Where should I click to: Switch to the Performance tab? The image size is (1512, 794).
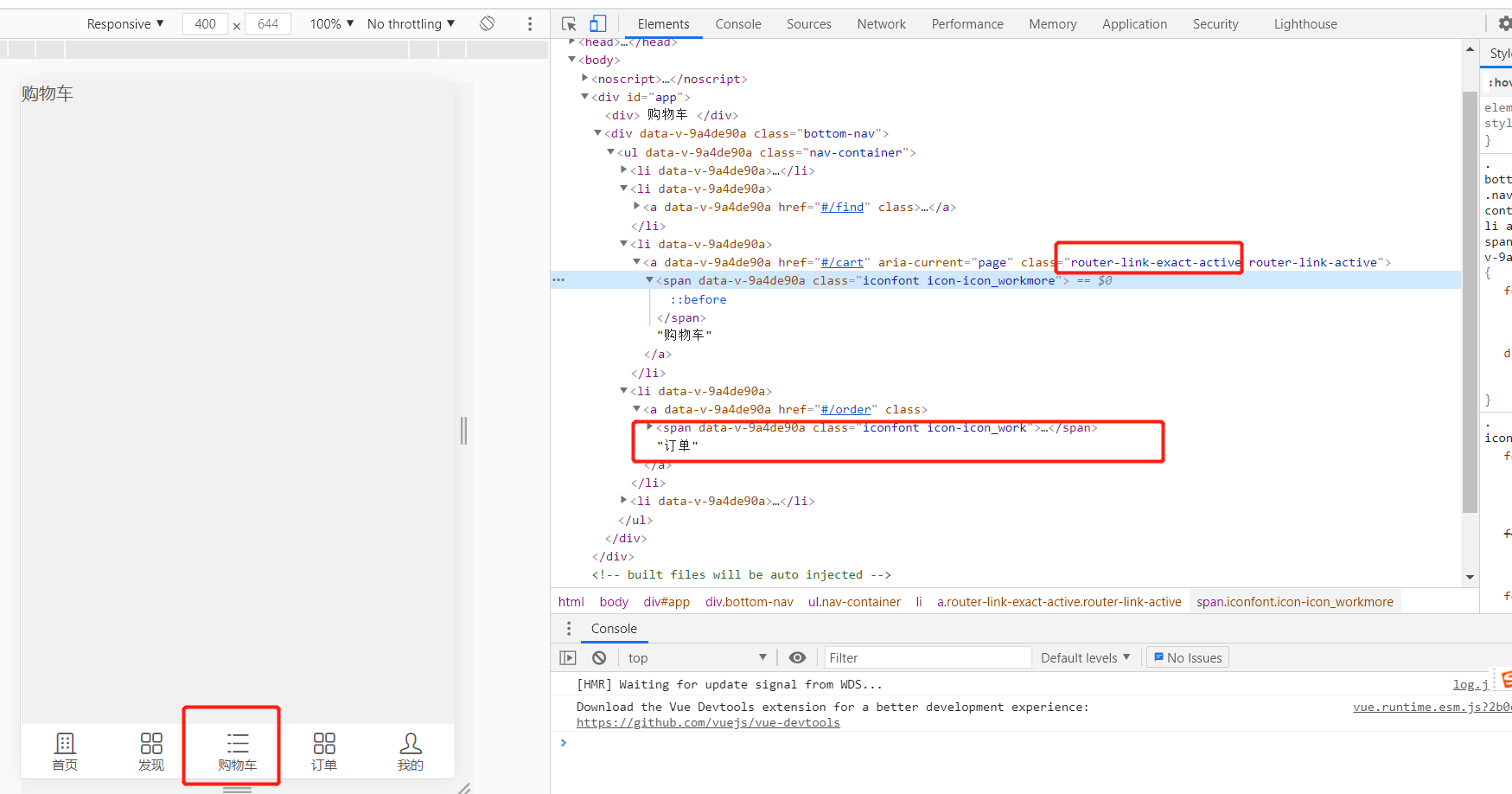coord(967,23)
